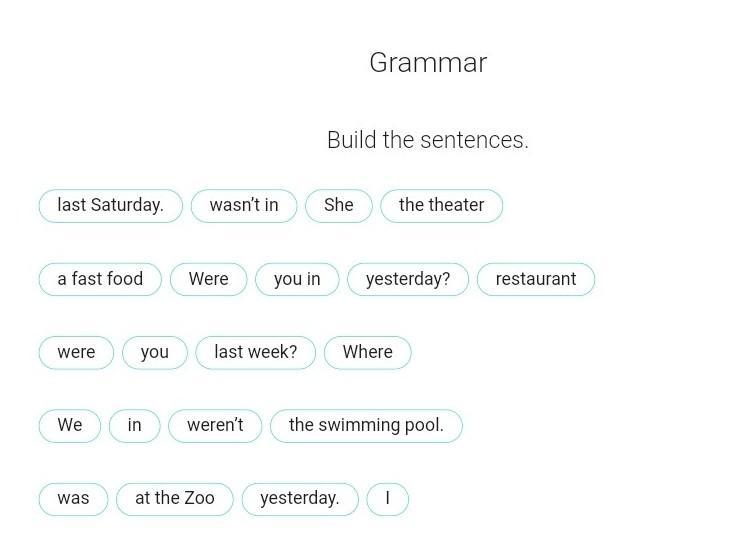Choose the 'She' word chip

pyautogui.click(x=339, y=206)
